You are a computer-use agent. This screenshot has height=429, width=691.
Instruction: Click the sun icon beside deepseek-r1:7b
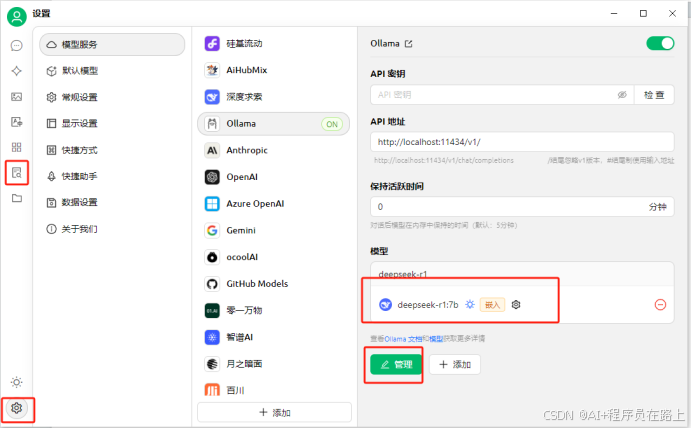[x=470, y=305]
